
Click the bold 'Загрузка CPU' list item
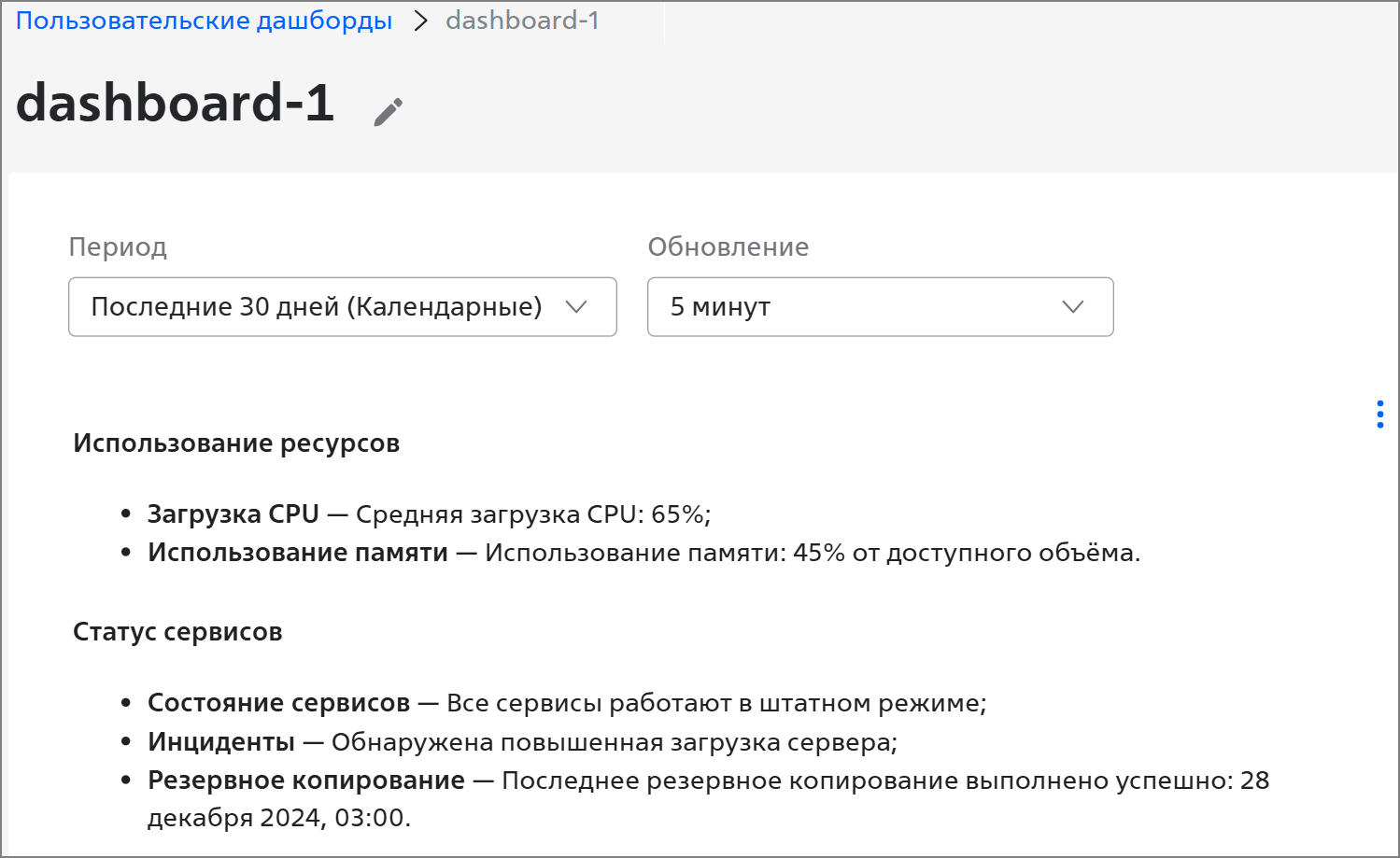click(233, 514)
